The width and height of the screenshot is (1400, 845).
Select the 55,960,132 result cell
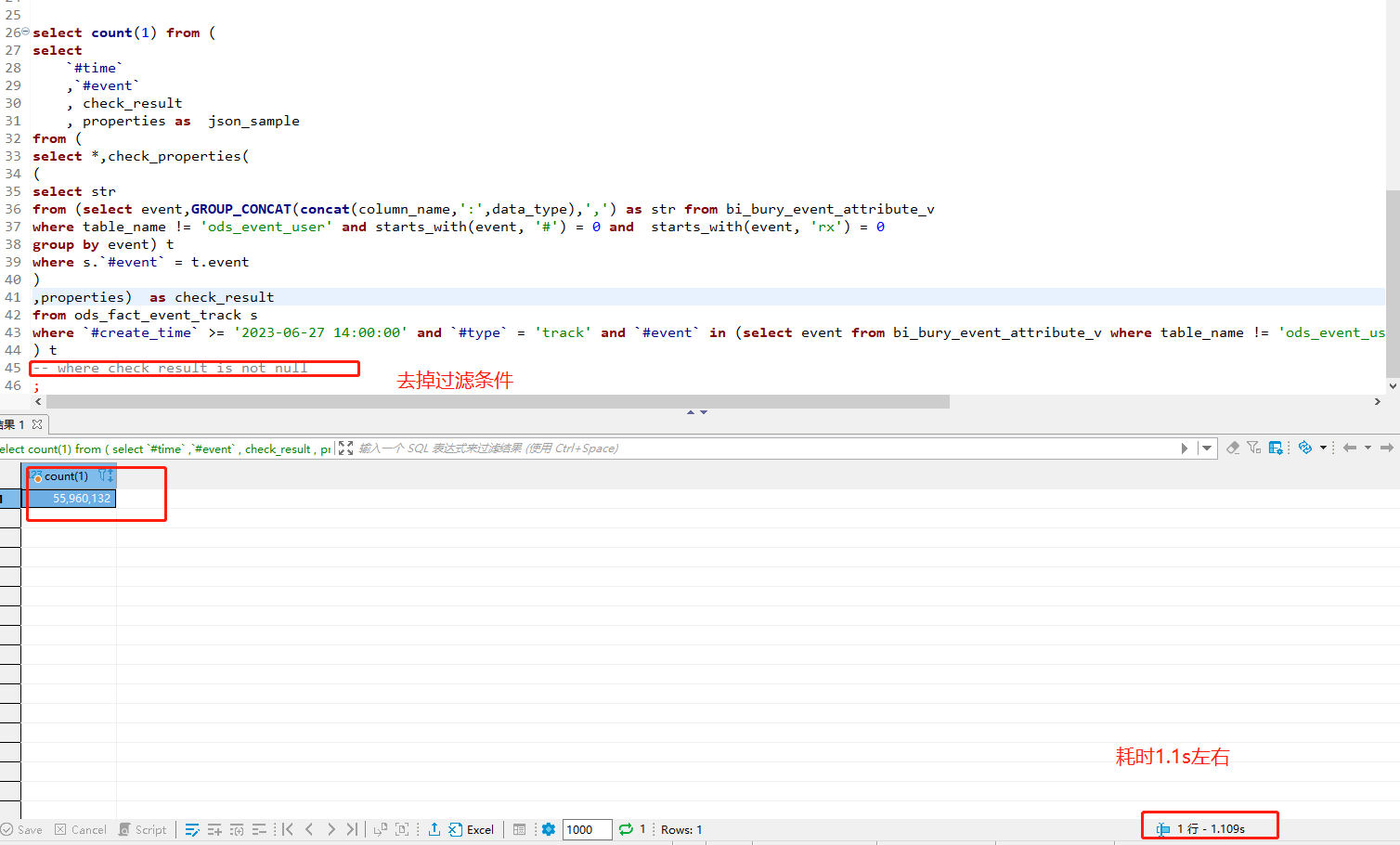pos(71,499)
